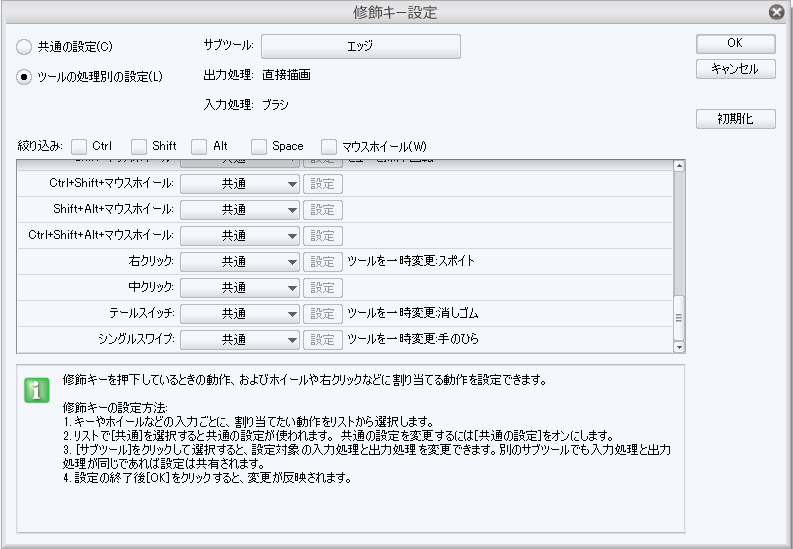
Task: Tick the Space filter checkbox
Action: [260, 146]
